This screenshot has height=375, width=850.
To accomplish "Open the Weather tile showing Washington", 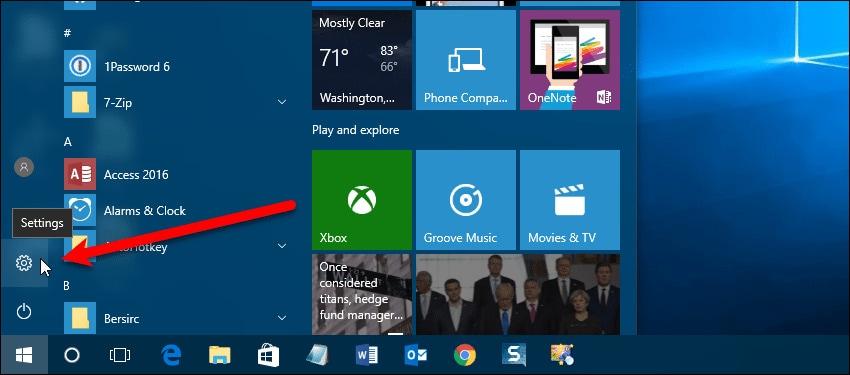I will coord(362,60).
